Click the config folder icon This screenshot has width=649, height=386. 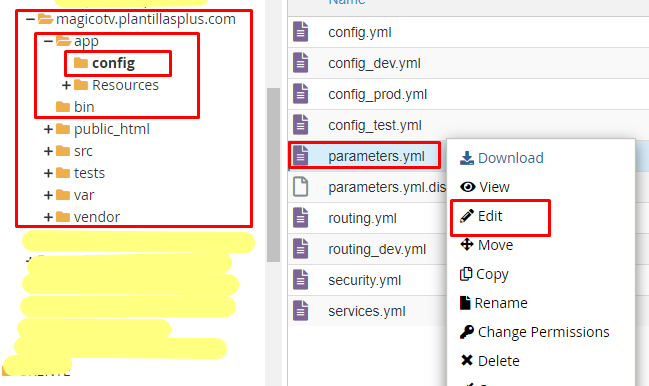tap(81, 63)
